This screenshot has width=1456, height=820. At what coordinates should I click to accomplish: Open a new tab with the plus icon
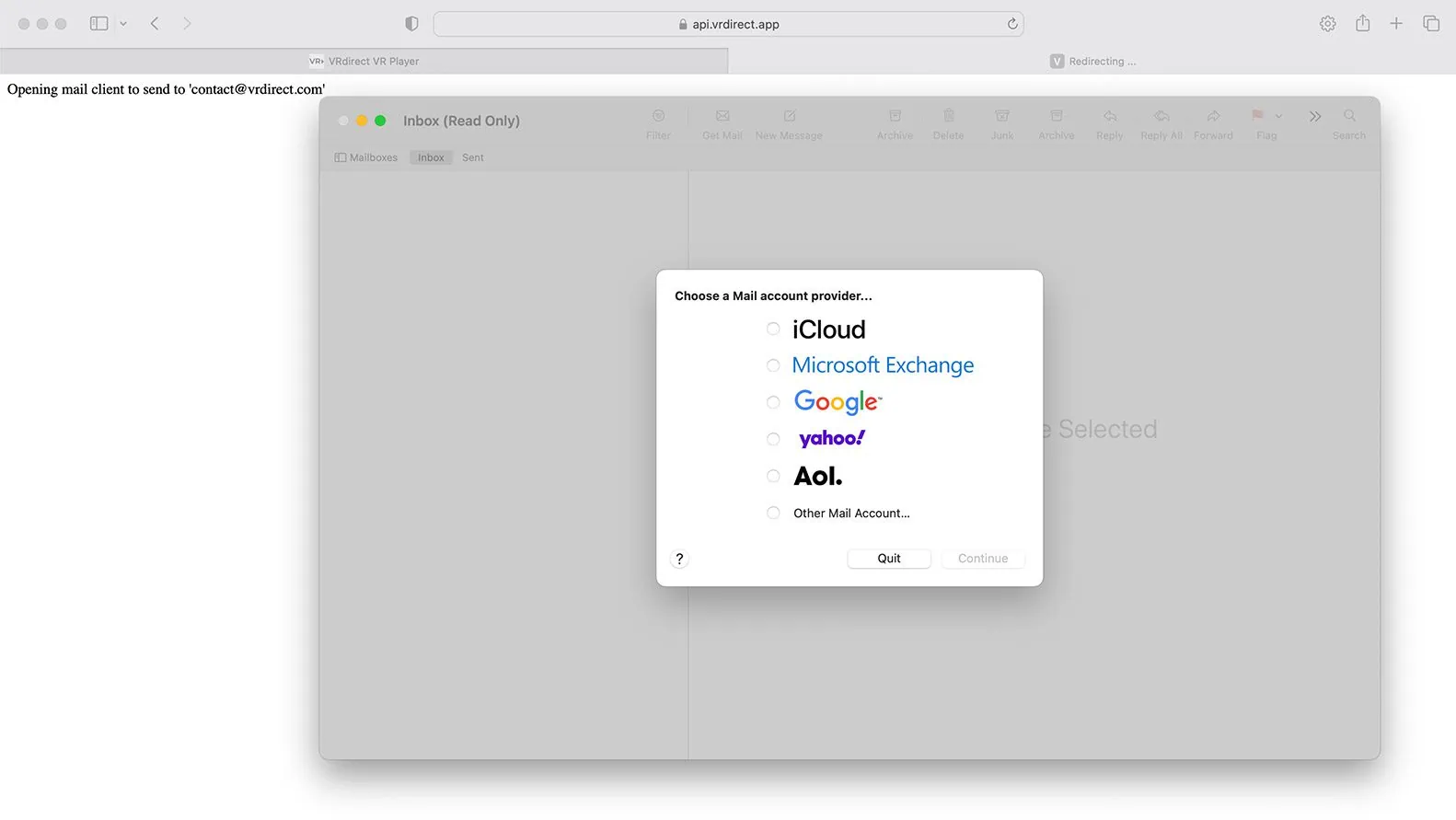[1396, 24]
